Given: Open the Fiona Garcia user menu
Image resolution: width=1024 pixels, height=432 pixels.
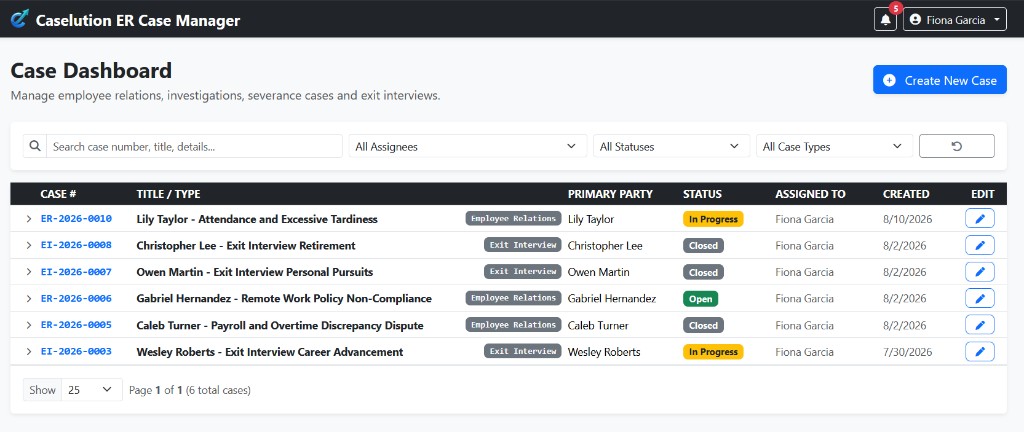Looking at the screenshot, I should point(955,20).
